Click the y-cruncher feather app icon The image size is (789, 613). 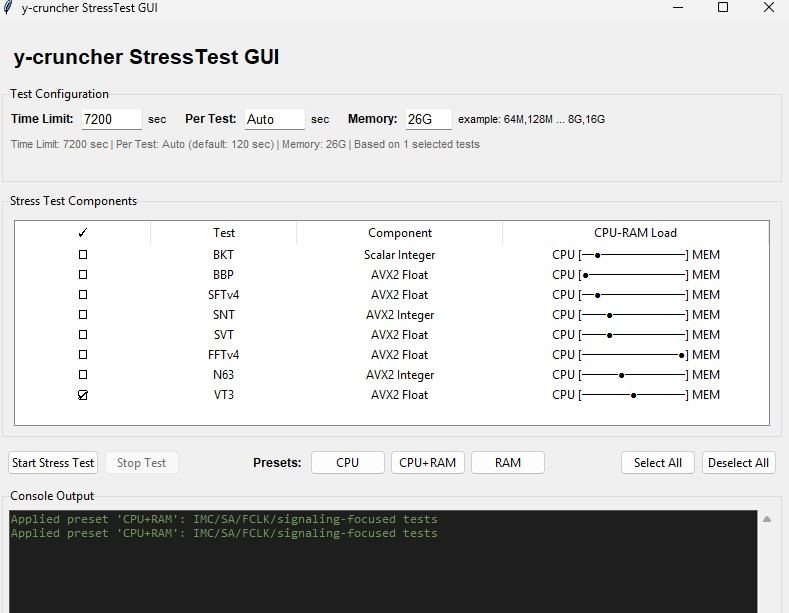coord(8,8)
